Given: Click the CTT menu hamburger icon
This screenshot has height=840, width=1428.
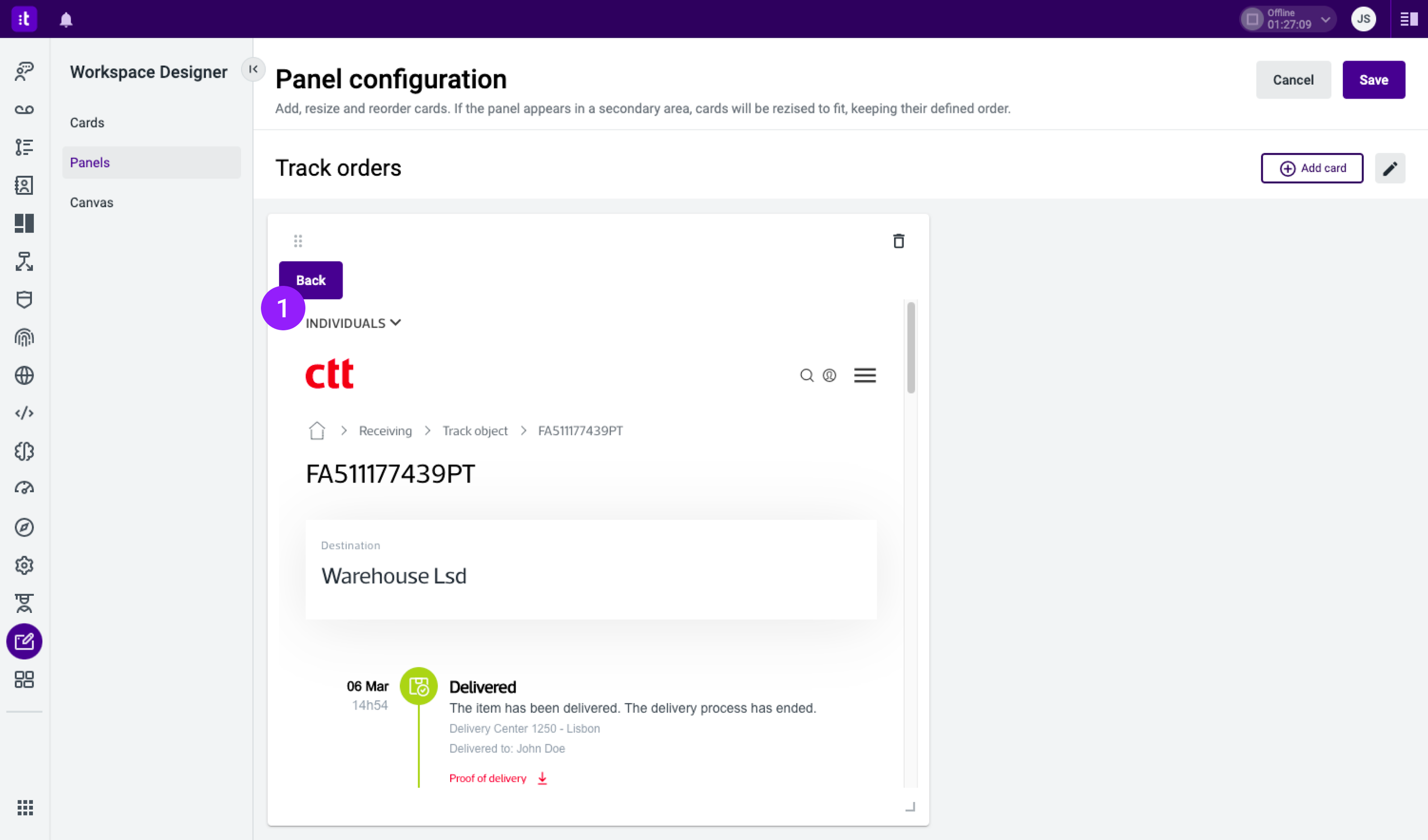Looking at the screenshot, I should [865, 375].
